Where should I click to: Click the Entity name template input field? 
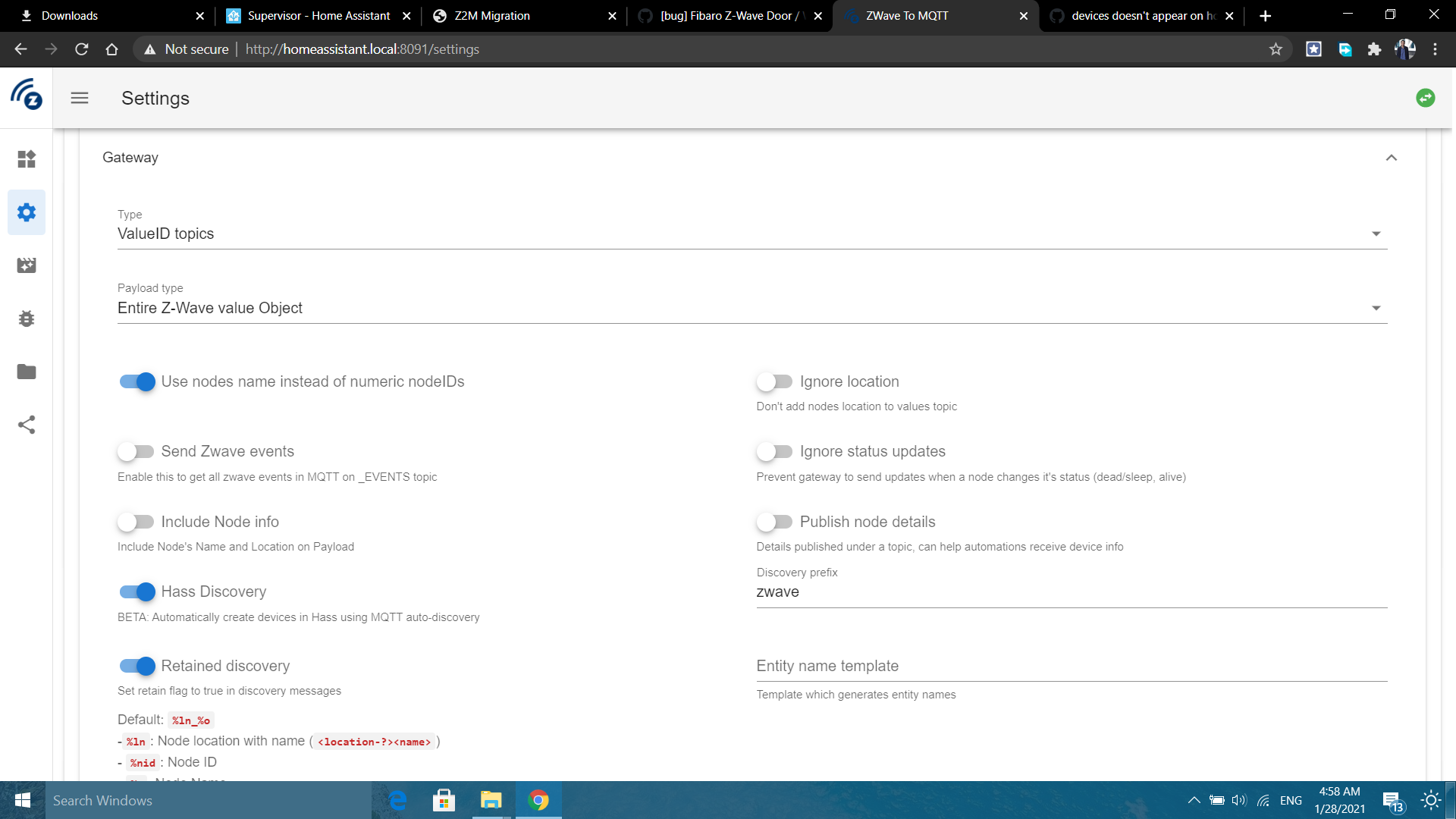point(986,667)
